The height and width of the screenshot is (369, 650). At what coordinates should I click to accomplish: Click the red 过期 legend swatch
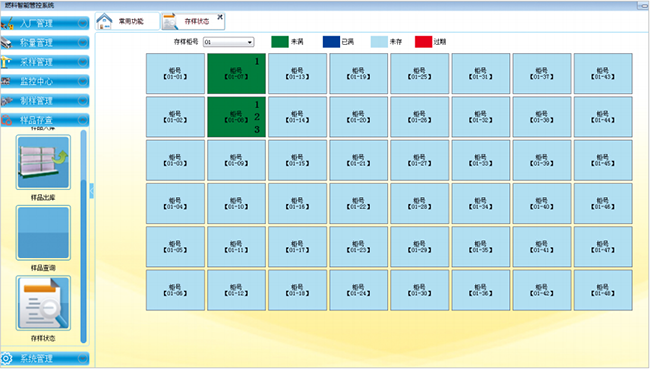tap(423, 42)
